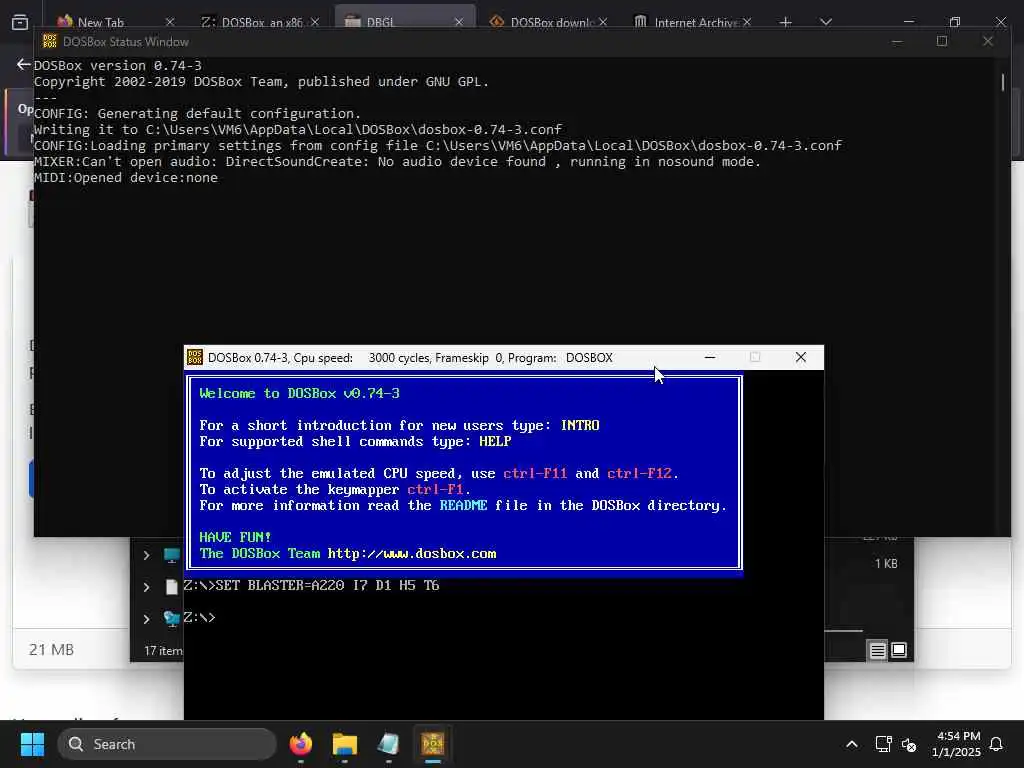Viewport: 1024px width, 768px height.
Task: Close the DOSBox download browser tab
Action: (603, 22)
